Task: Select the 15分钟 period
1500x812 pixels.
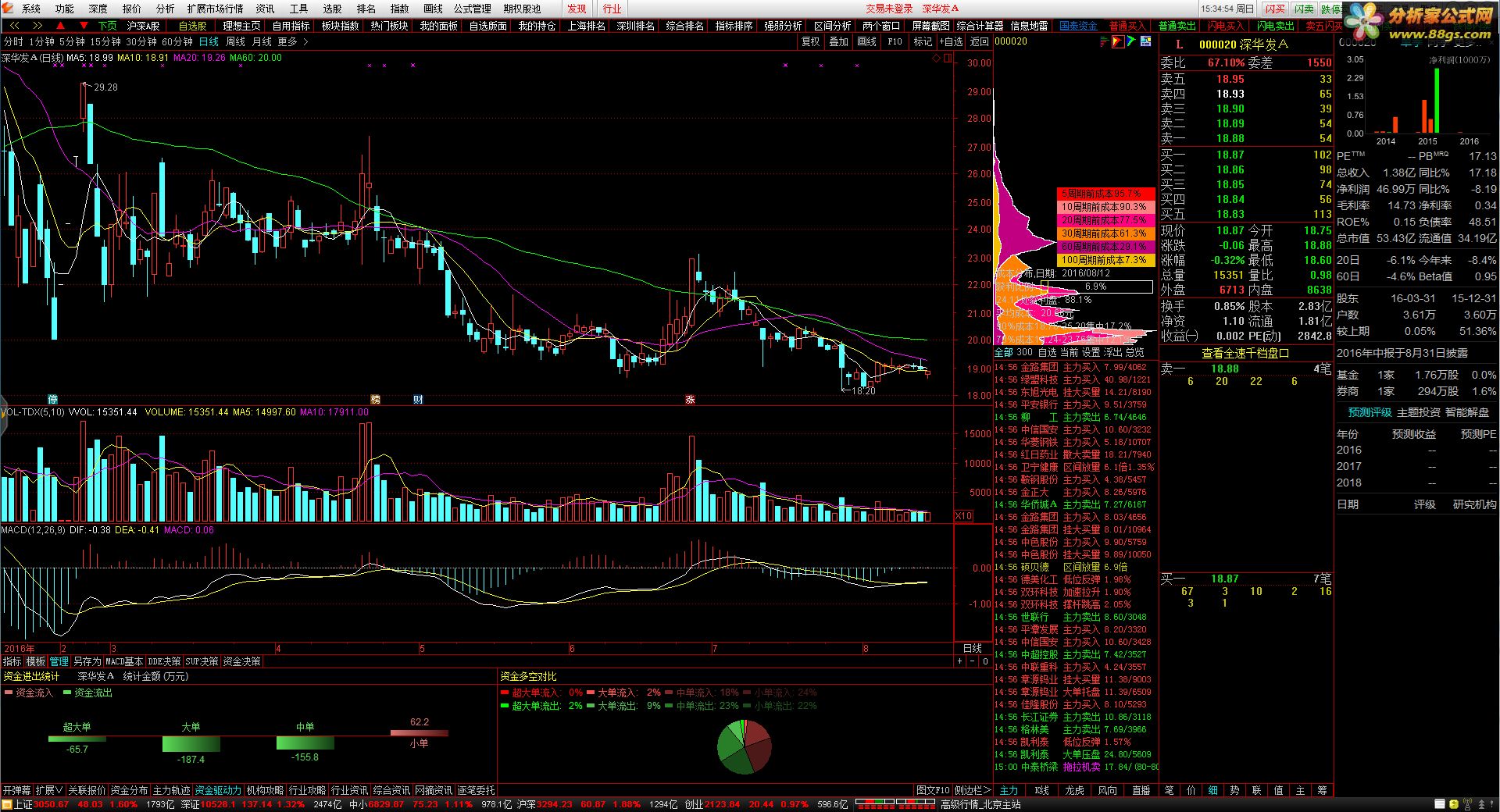Action: pyautogui.click(x=105, y=41)
